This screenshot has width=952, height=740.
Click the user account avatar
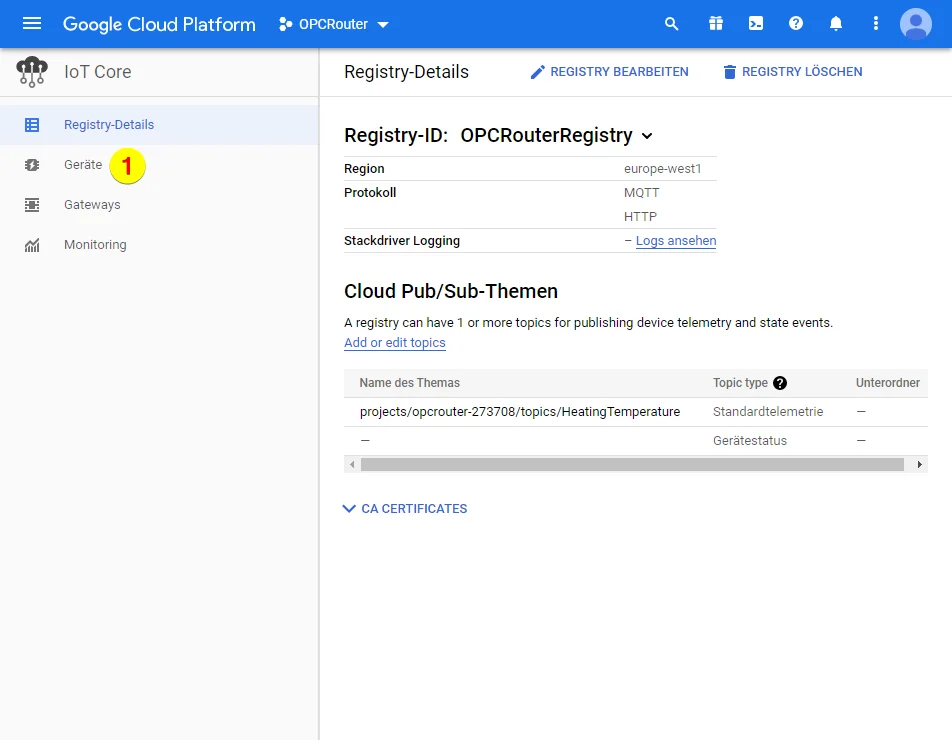pos(916,24)
